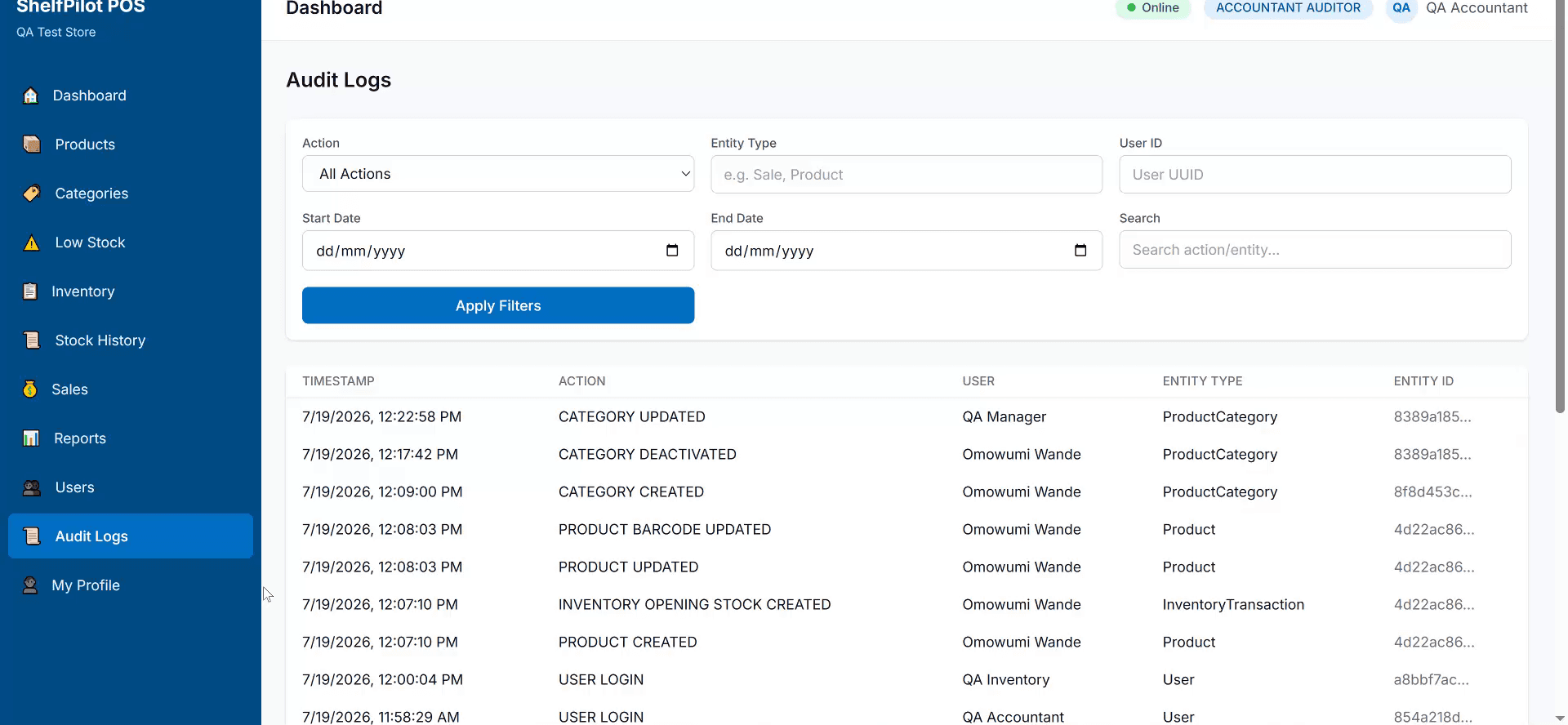Click the ENTITY ID column header

click(1423, 381)
